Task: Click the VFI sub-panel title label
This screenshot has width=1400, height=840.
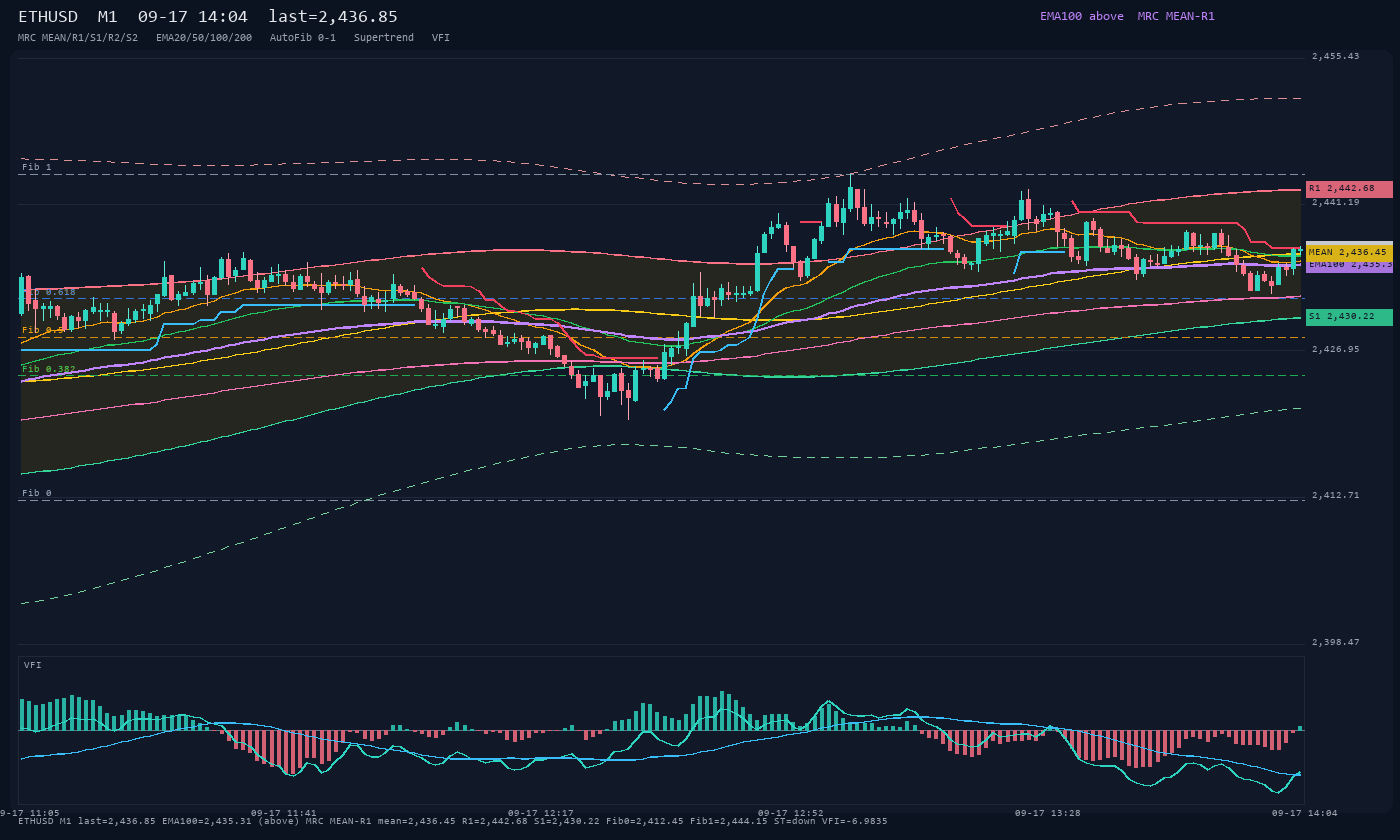Action: click(33, 665)
